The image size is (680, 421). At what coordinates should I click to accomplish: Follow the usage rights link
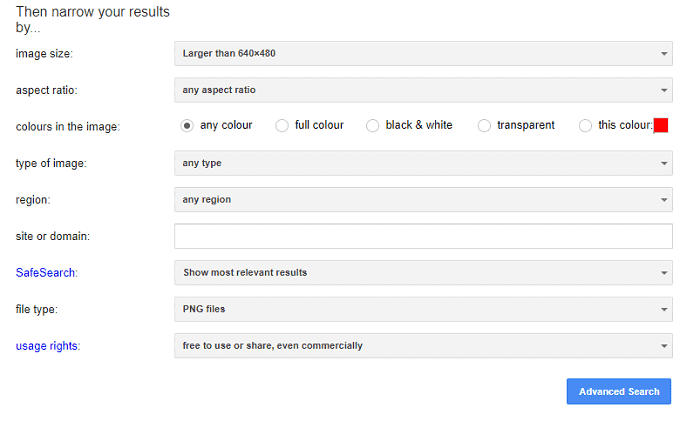tap(48, 346)
